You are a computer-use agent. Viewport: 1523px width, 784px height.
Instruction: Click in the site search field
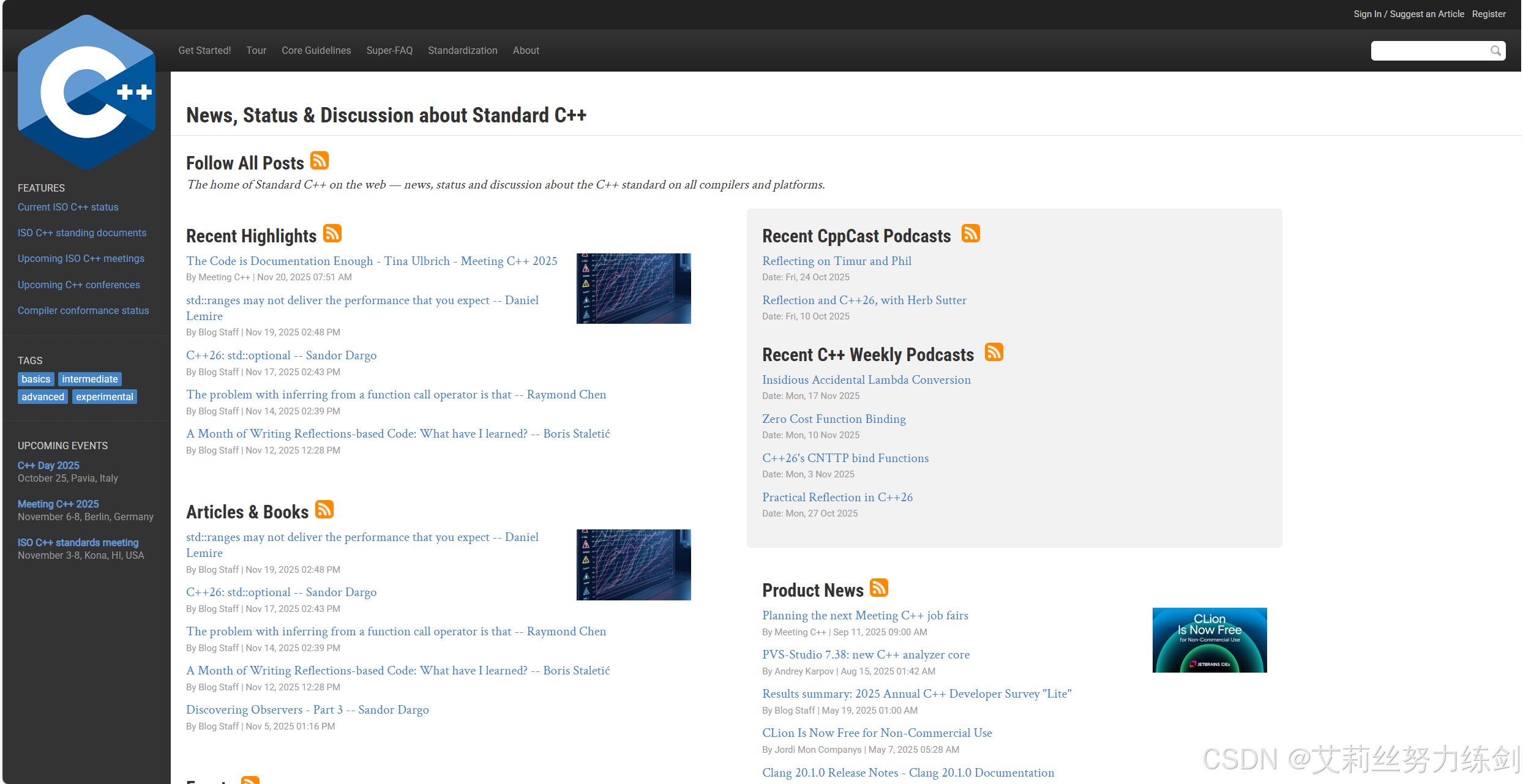[x=1429, y=51]
